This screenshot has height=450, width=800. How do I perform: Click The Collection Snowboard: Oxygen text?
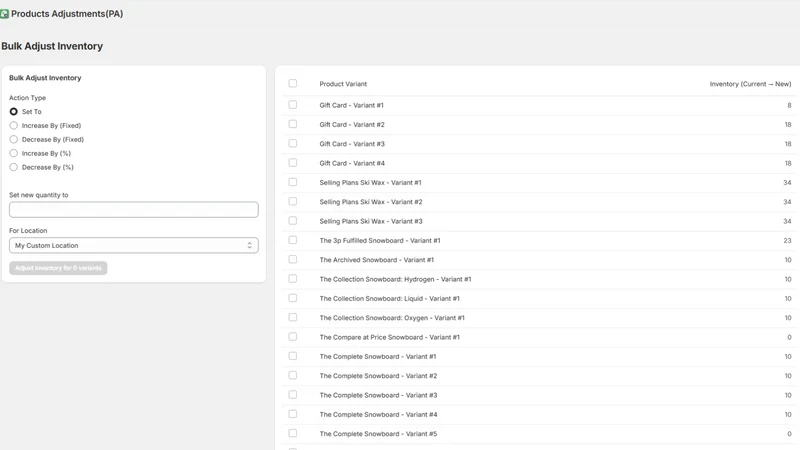tap(392, 318)
